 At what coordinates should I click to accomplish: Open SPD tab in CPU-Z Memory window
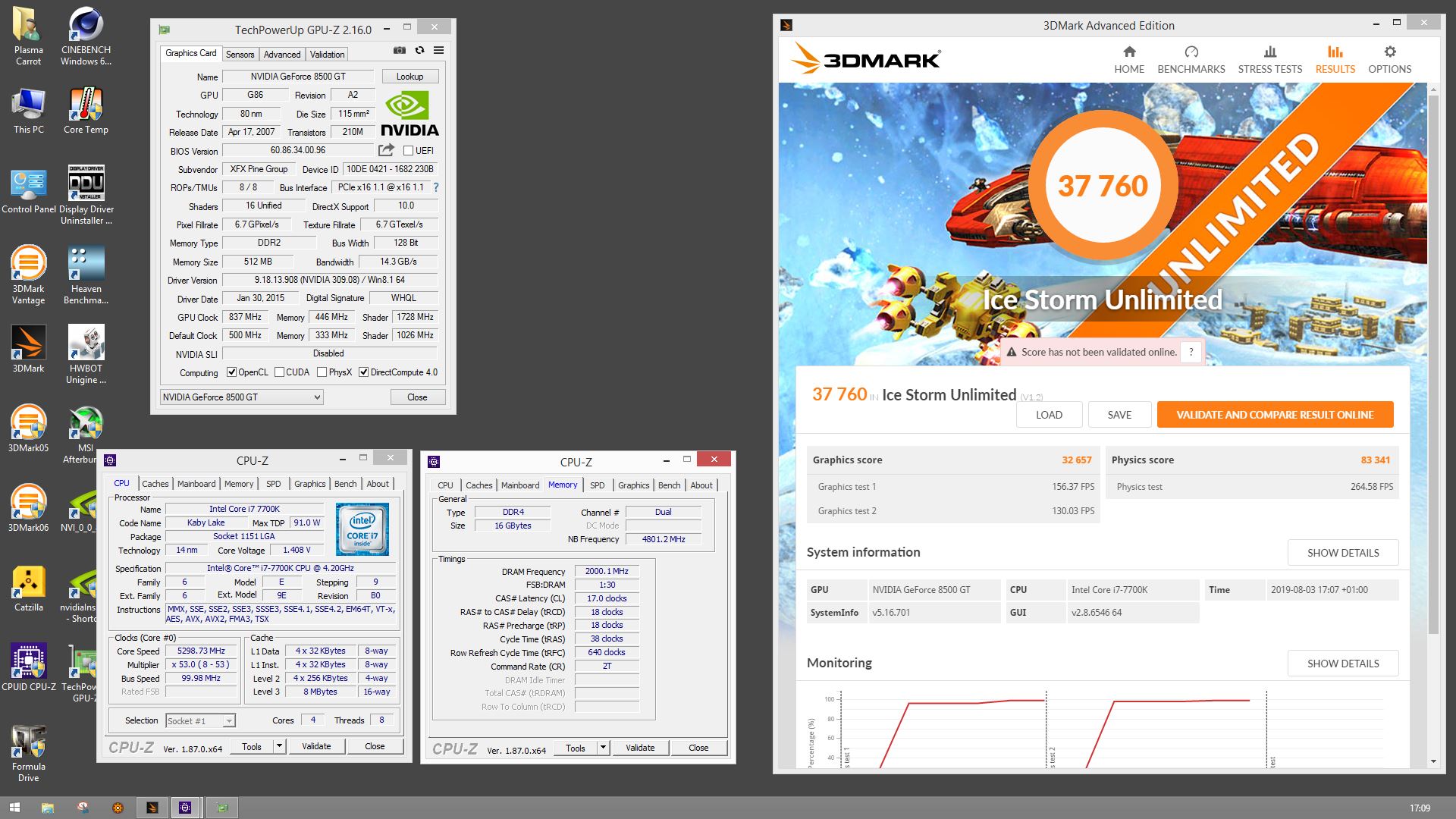(598, 485)
